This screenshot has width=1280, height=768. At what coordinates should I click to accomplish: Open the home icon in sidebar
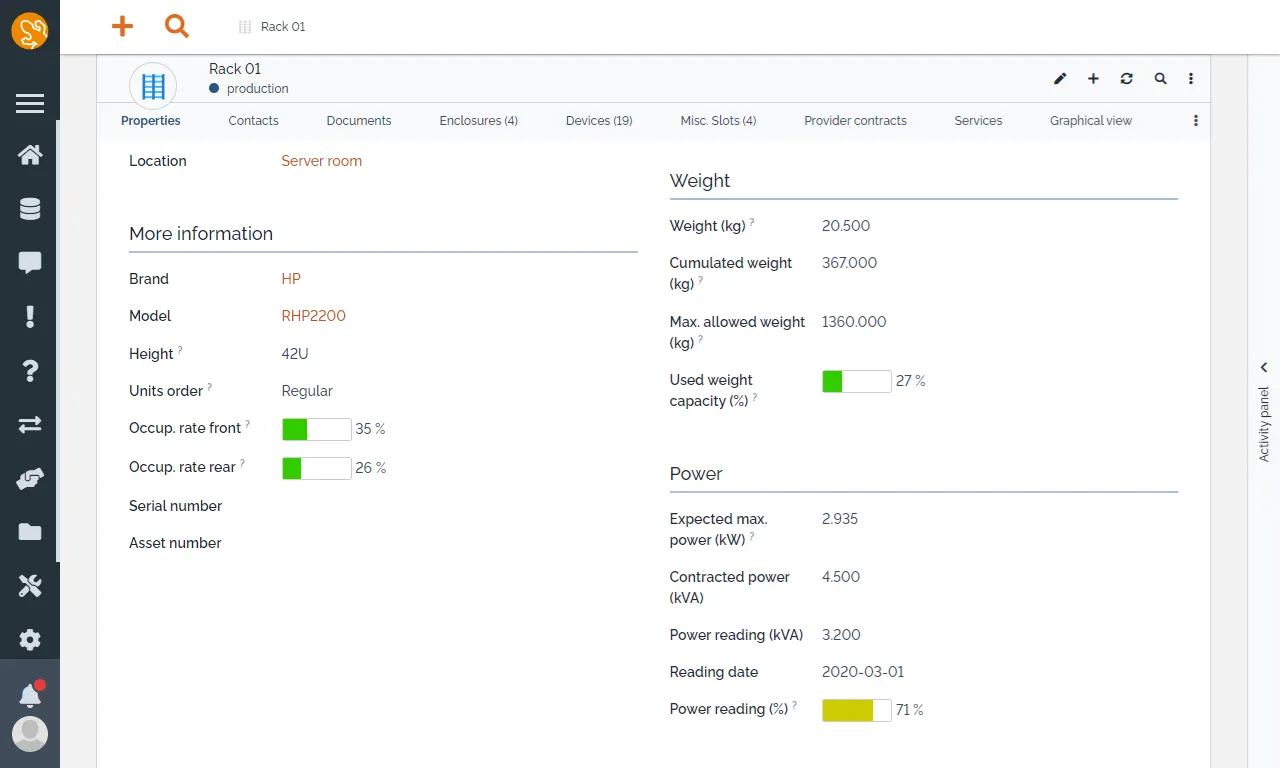pos(30,155)
